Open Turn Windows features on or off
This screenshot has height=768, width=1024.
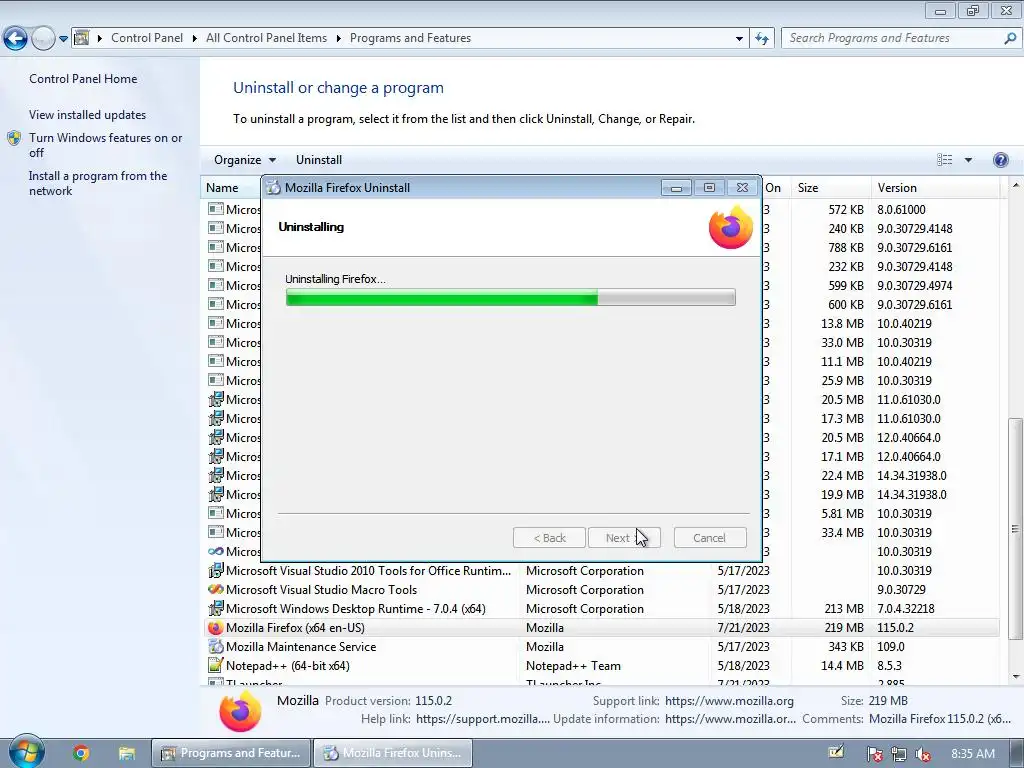pyautogui.click(x=106, y=145)
